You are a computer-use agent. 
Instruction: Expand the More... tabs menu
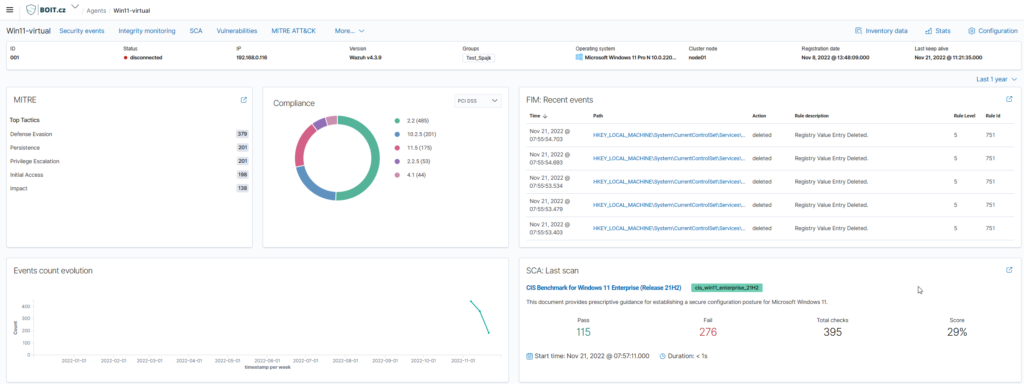click(349, 31)
